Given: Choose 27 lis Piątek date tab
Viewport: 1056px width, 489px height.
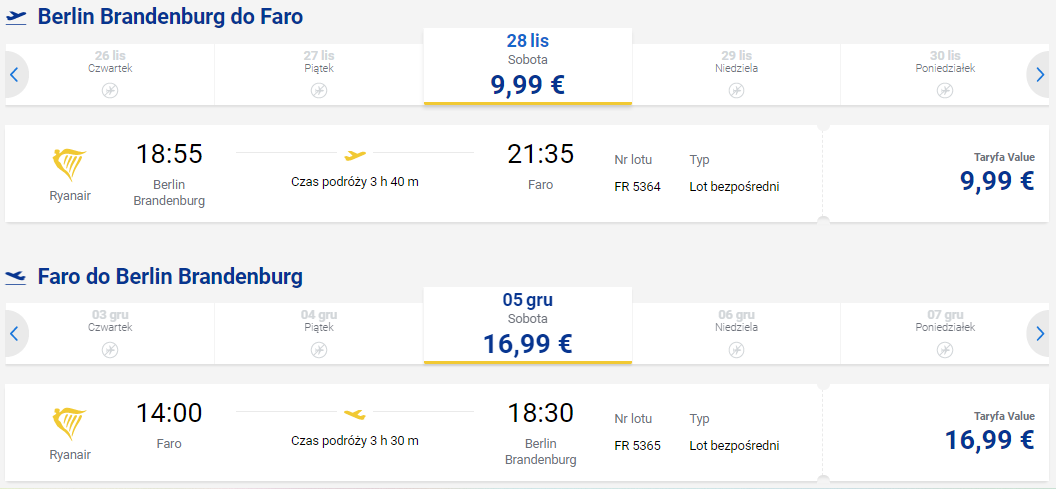Looking at the screenshot, I should coord(319,75).
